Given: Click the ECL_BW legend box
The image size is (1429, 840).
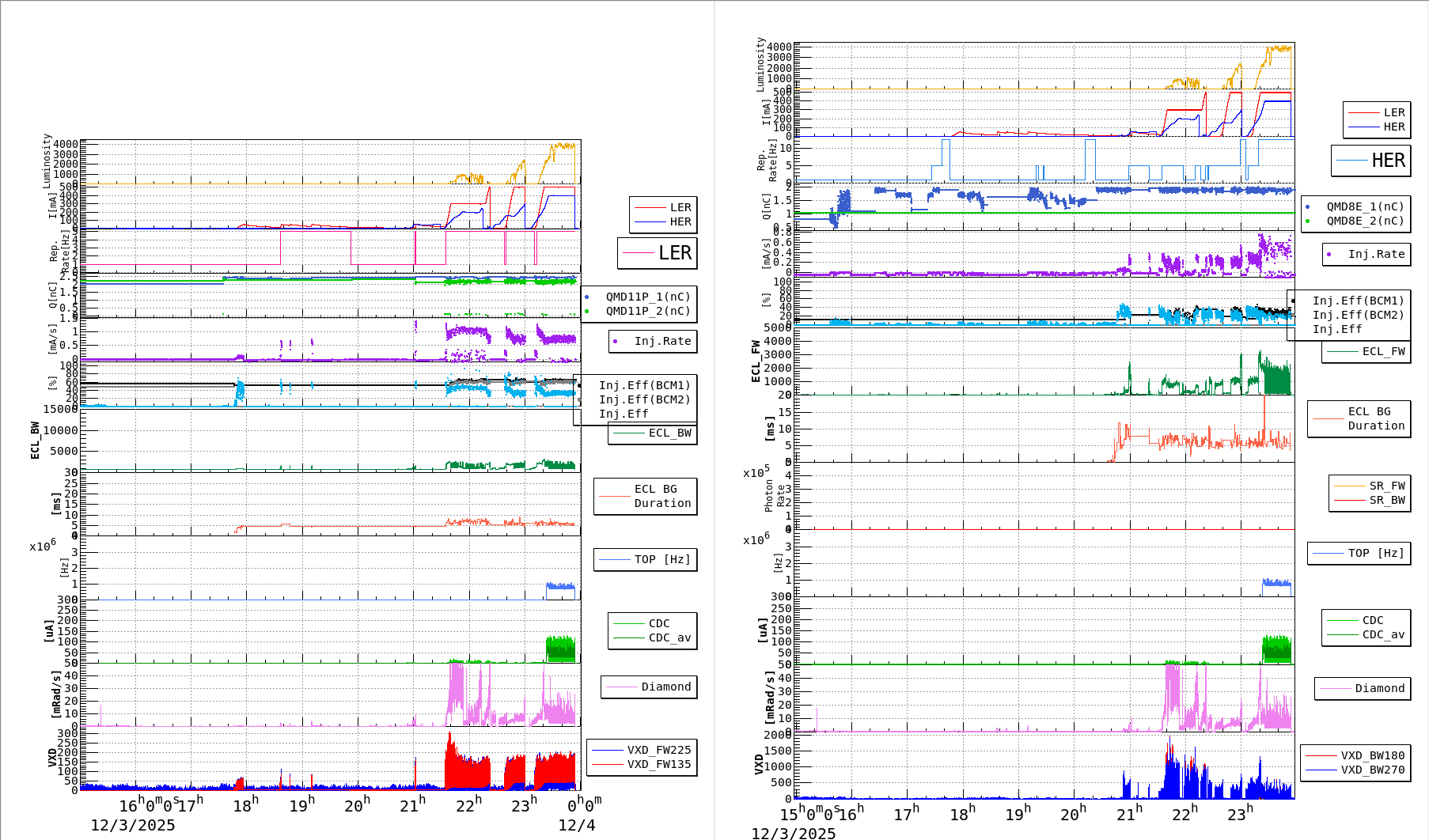Looking at the screenshot, I should click(653, 433).
